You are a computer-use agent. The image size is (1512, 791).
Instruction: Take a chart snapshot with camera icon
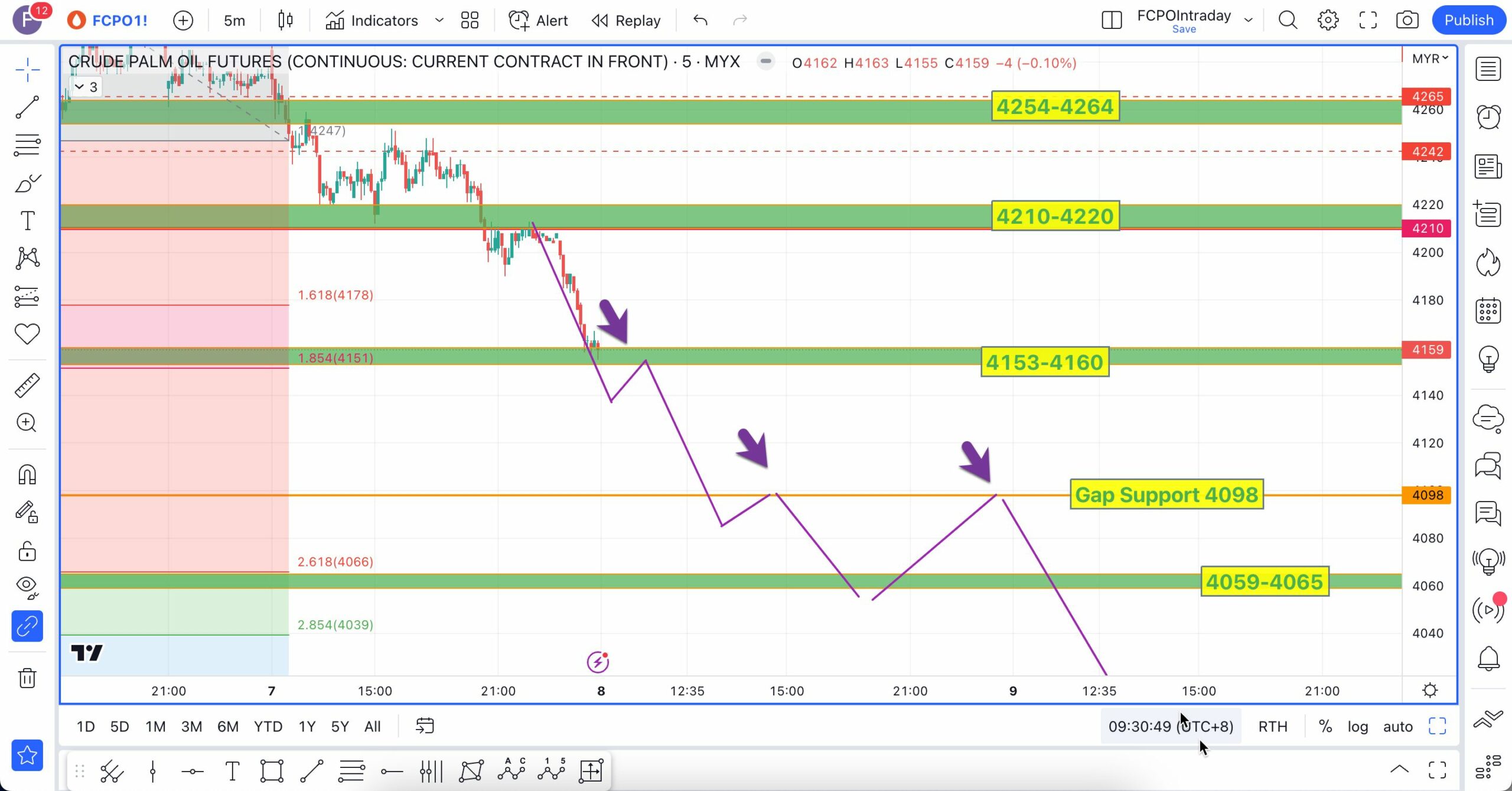point(1407,20)
